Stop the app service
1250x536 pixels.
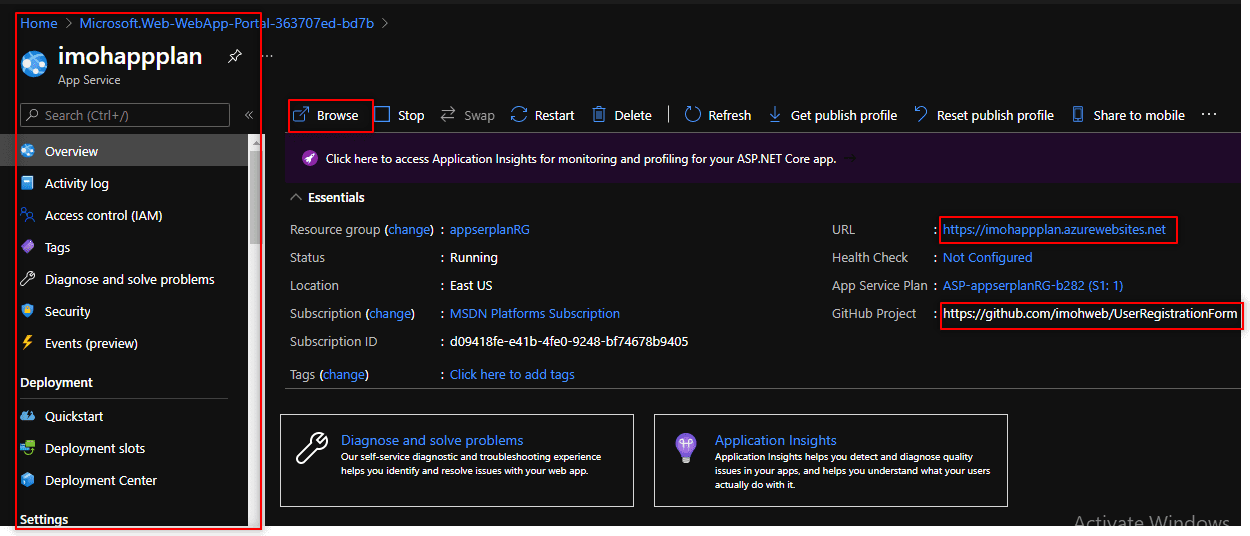click(x=399, y=115)
